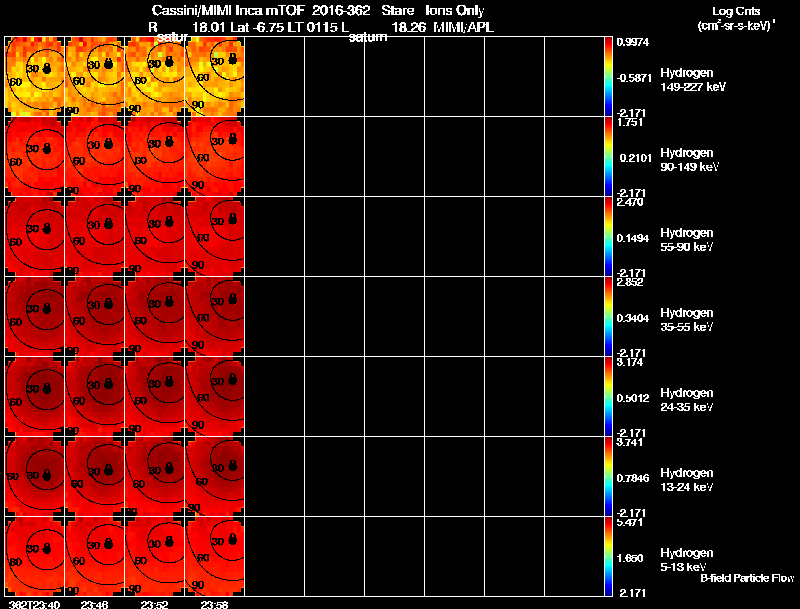Click the color bar for Hydrogen 13-24 keV
Viewport: 800px width, 609px height.
608,477
